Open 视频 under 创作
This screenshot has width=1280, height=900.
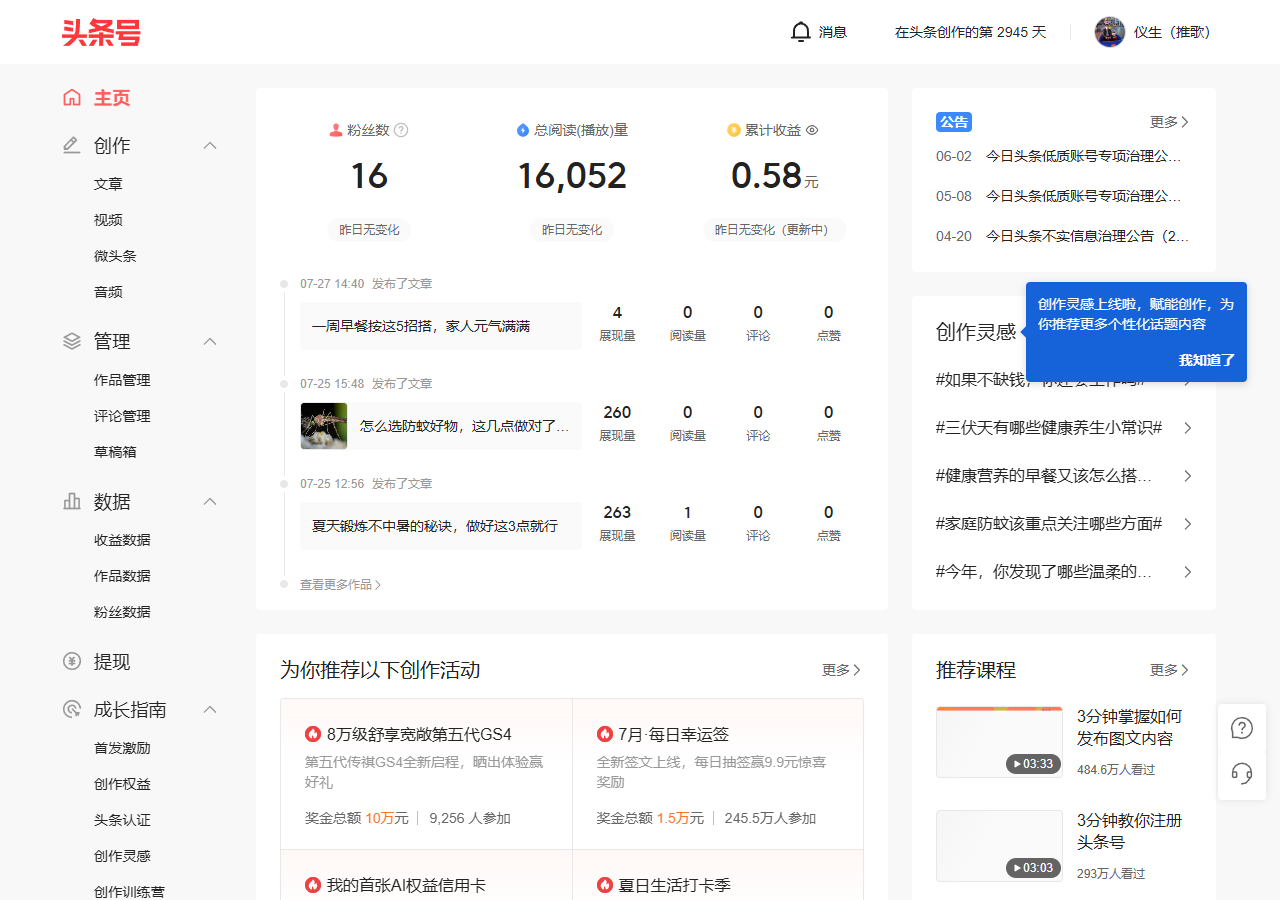point(108,220)
